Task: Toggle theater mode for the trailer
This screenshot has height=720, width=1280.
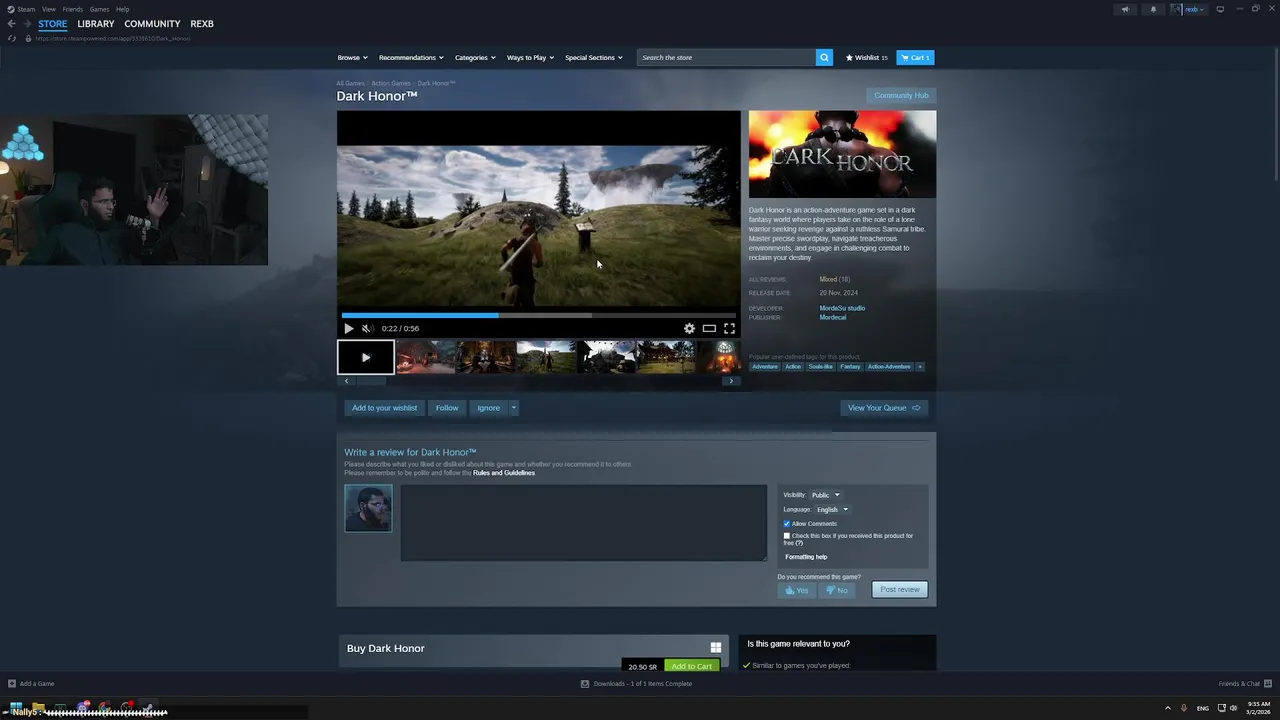Action: (709, 328)
